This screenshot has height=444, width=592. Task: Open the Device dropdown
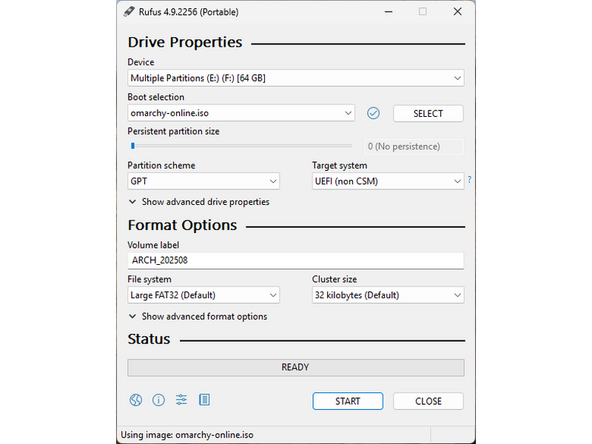(x=296, y=78)
